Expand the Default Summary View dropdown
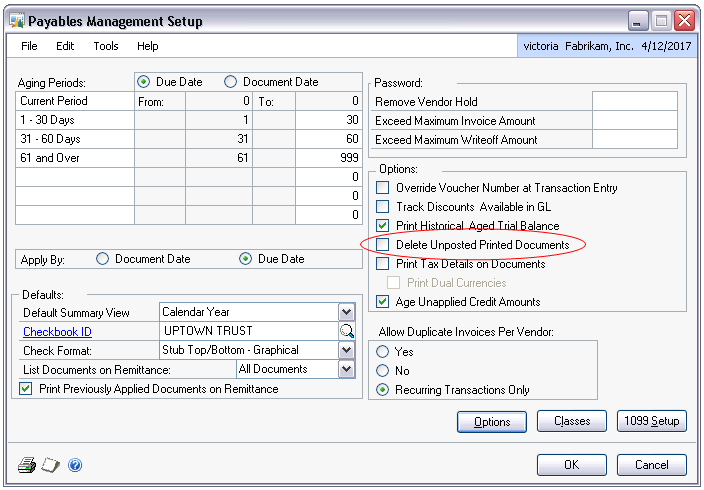 click(346, 312)
